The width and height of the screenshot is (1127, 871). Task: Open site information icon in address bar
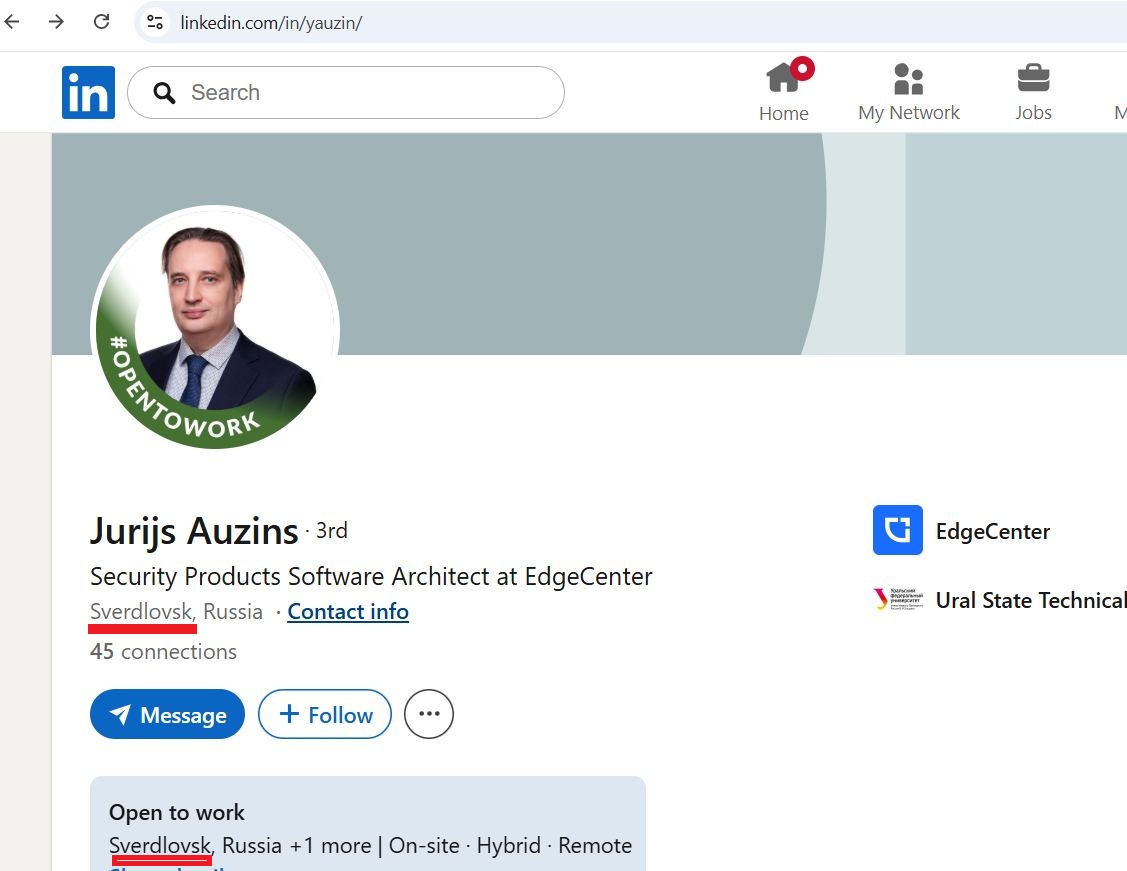pyautogui.click(x=155, y=22)
